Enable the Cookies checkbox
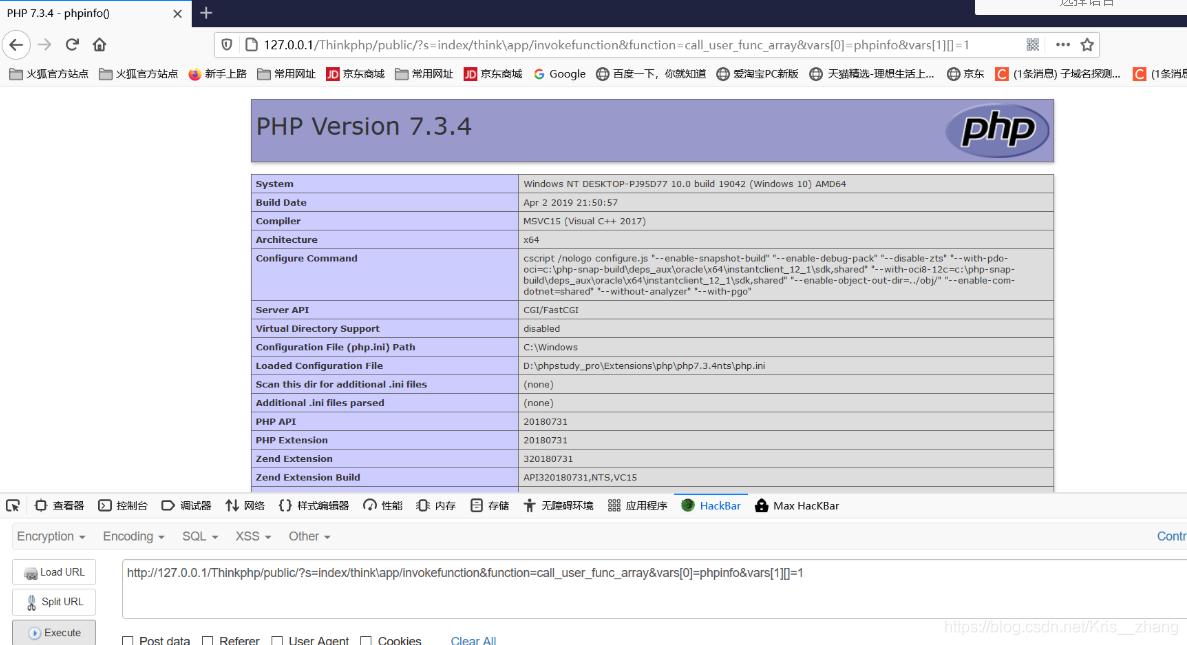The height and width of the screenshot is (645, 1187). (x=366, y=641)
